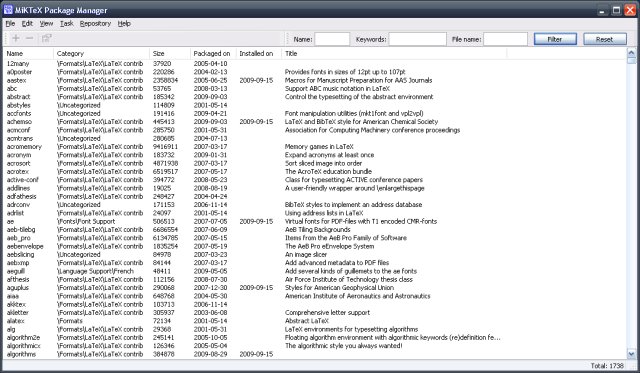Select the adrlist package row
The width and height of the screenshot is (640, 373).
click(x=315, y=213)
